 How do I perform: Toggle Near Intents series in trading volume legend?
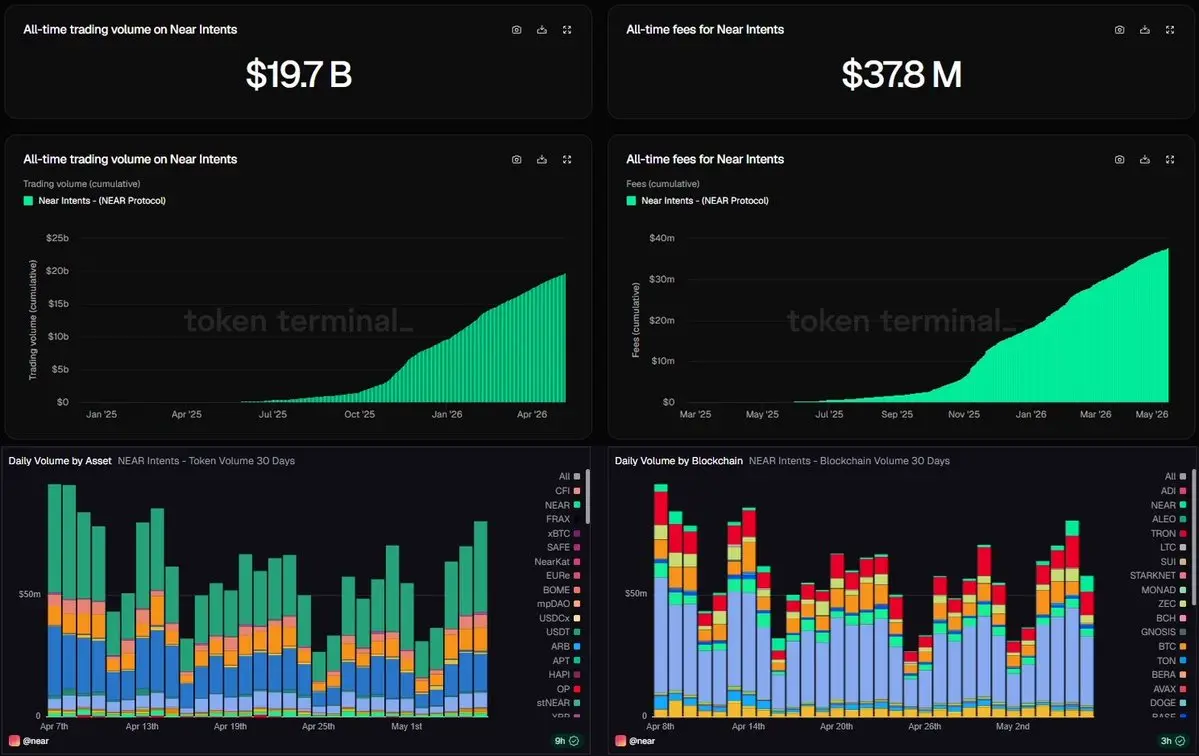tap(95, 201)
